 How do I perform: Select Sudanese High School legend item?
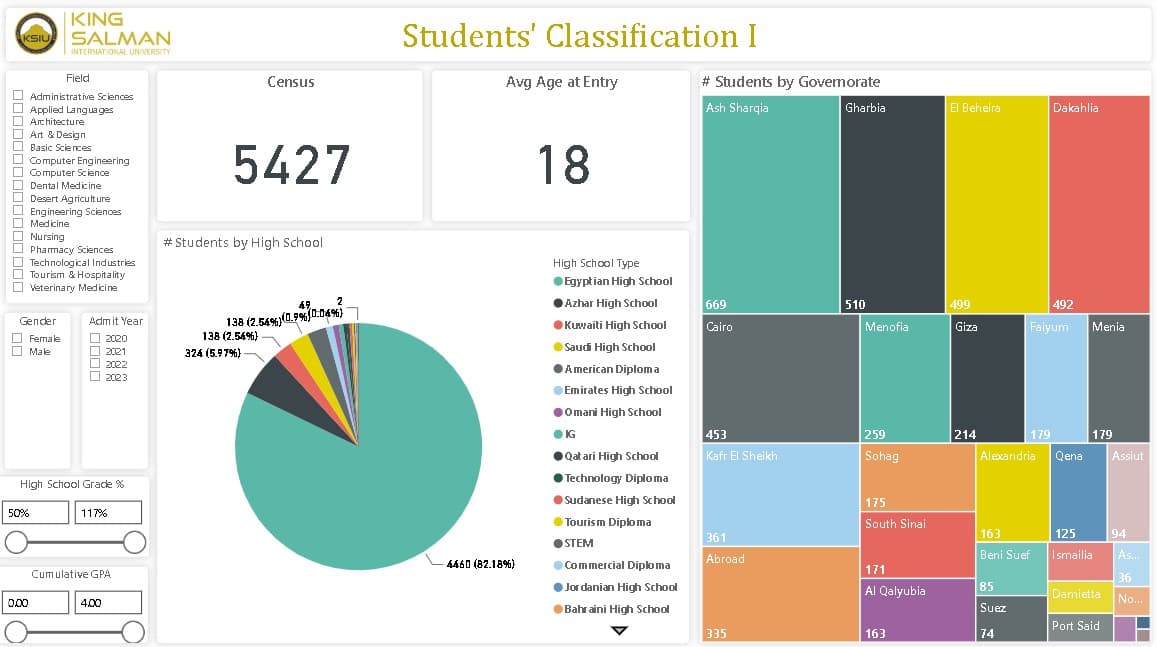click(615, 499)
